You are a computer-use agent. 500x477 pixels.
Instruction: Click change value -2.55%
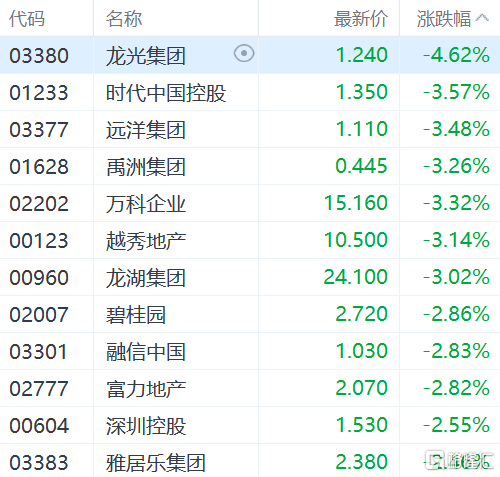456,425
